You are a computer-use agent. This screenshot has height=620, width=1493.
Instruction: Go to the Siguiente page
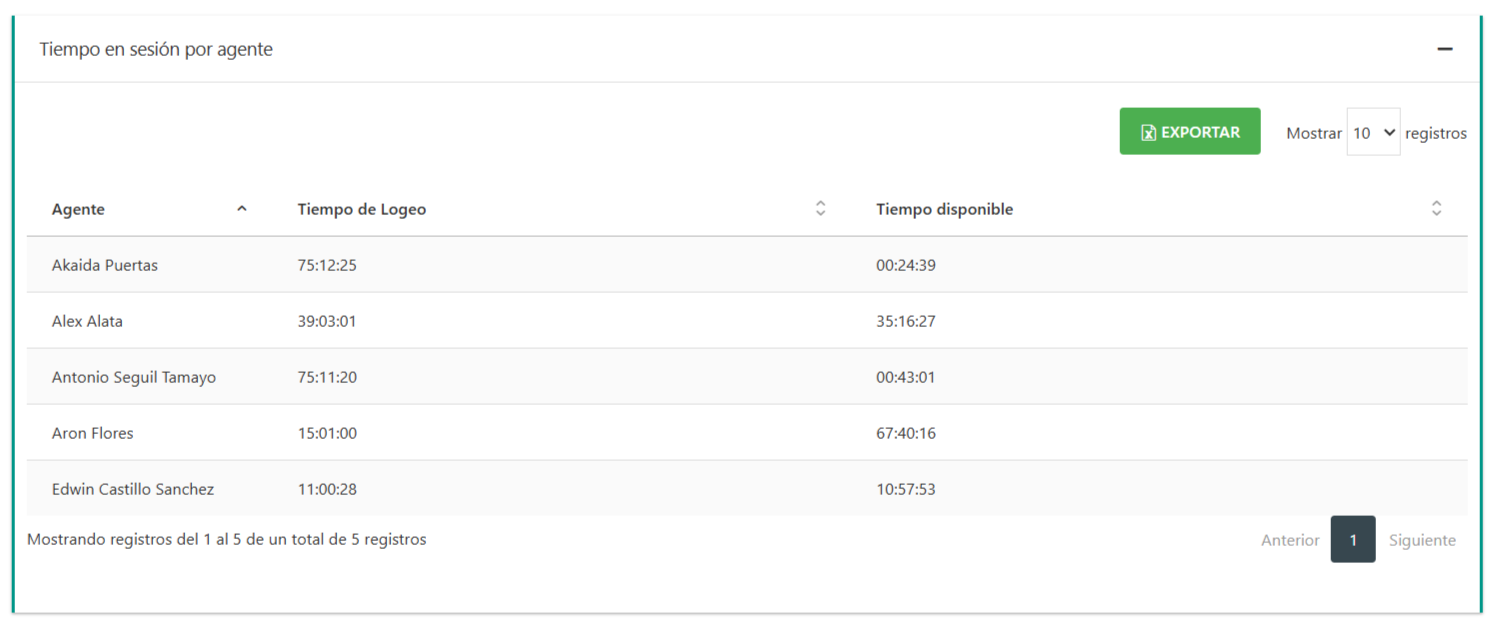click(x=1422, y=540)
